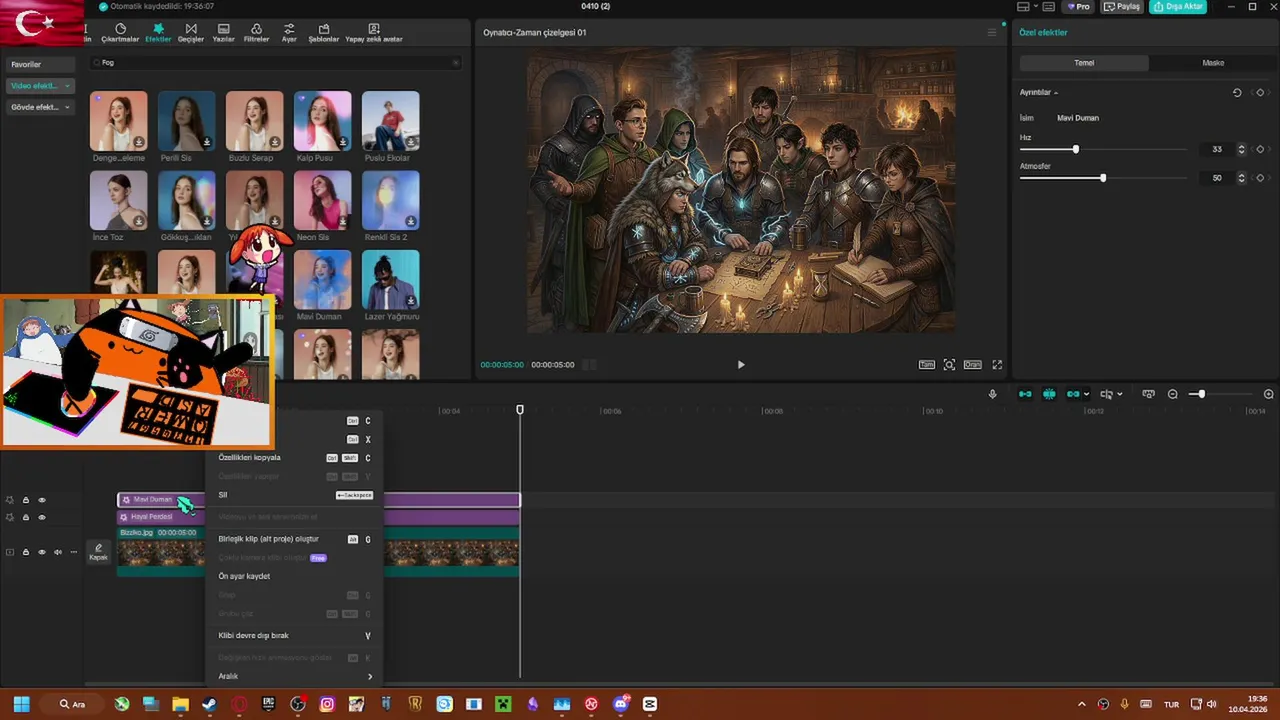Zoom in the timeline

click(1269, 394)
